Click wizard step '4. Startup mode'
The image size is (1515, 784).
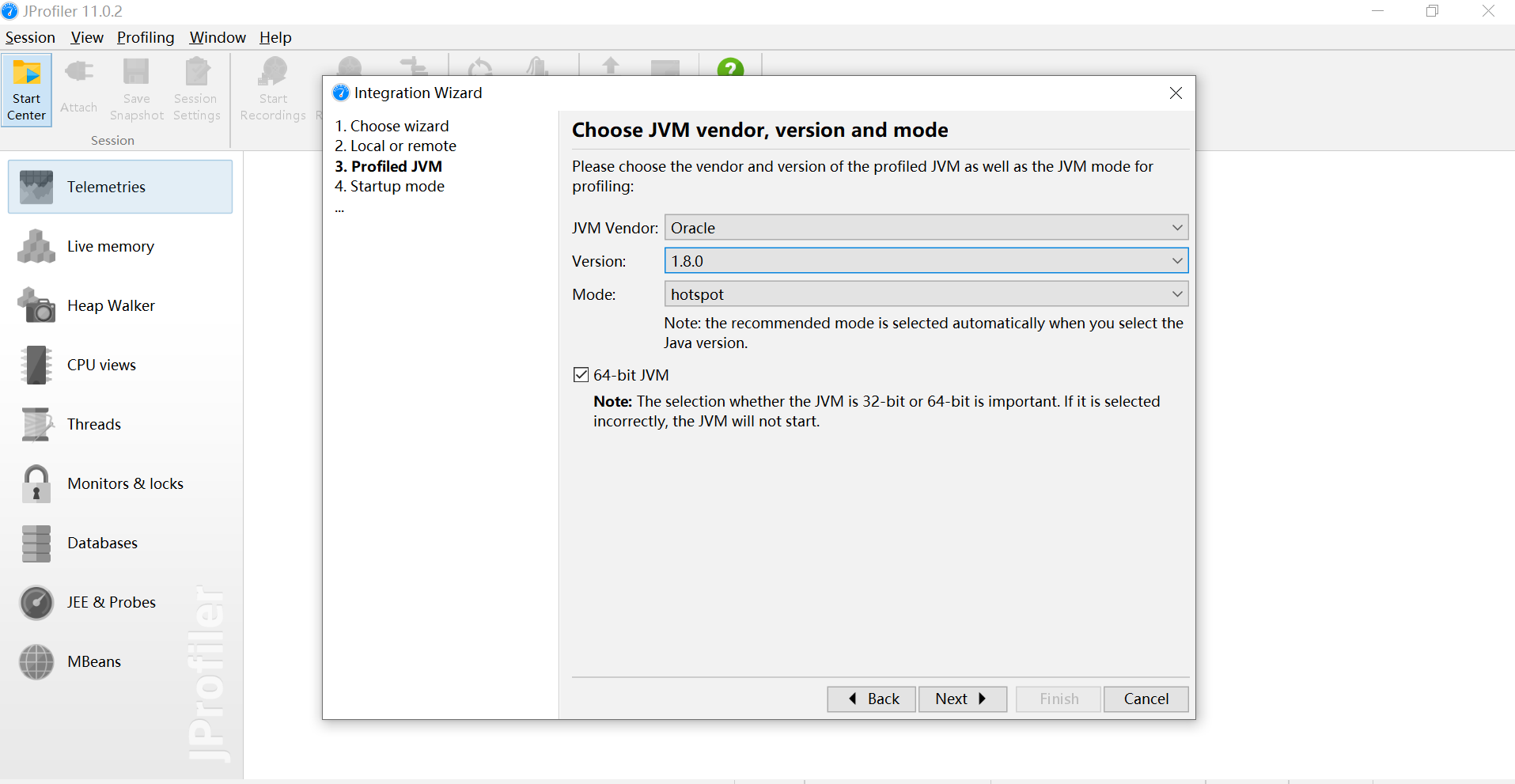point(389,186)
